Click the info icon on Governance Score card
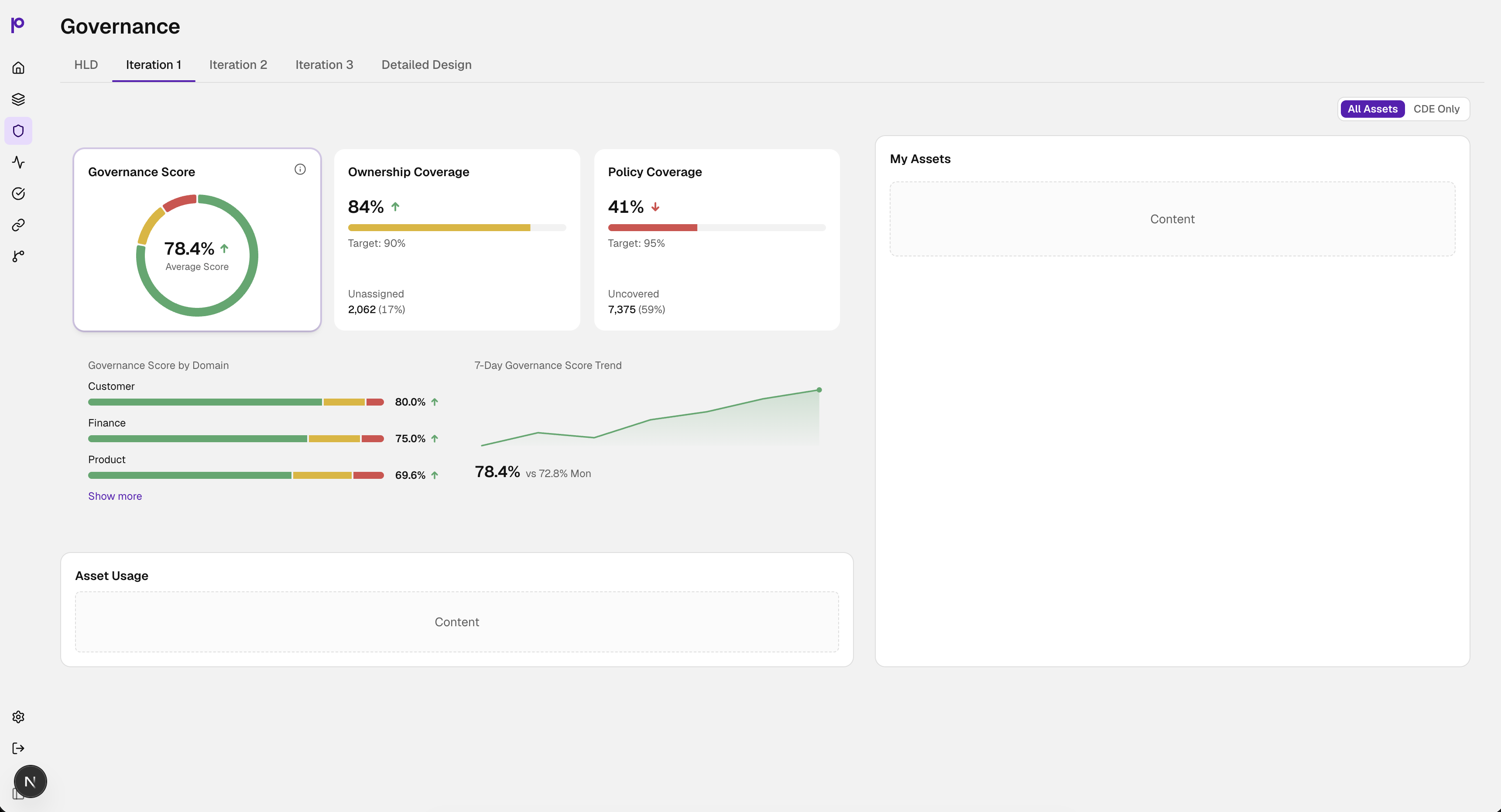1501x812 pixels. (300, 170)
